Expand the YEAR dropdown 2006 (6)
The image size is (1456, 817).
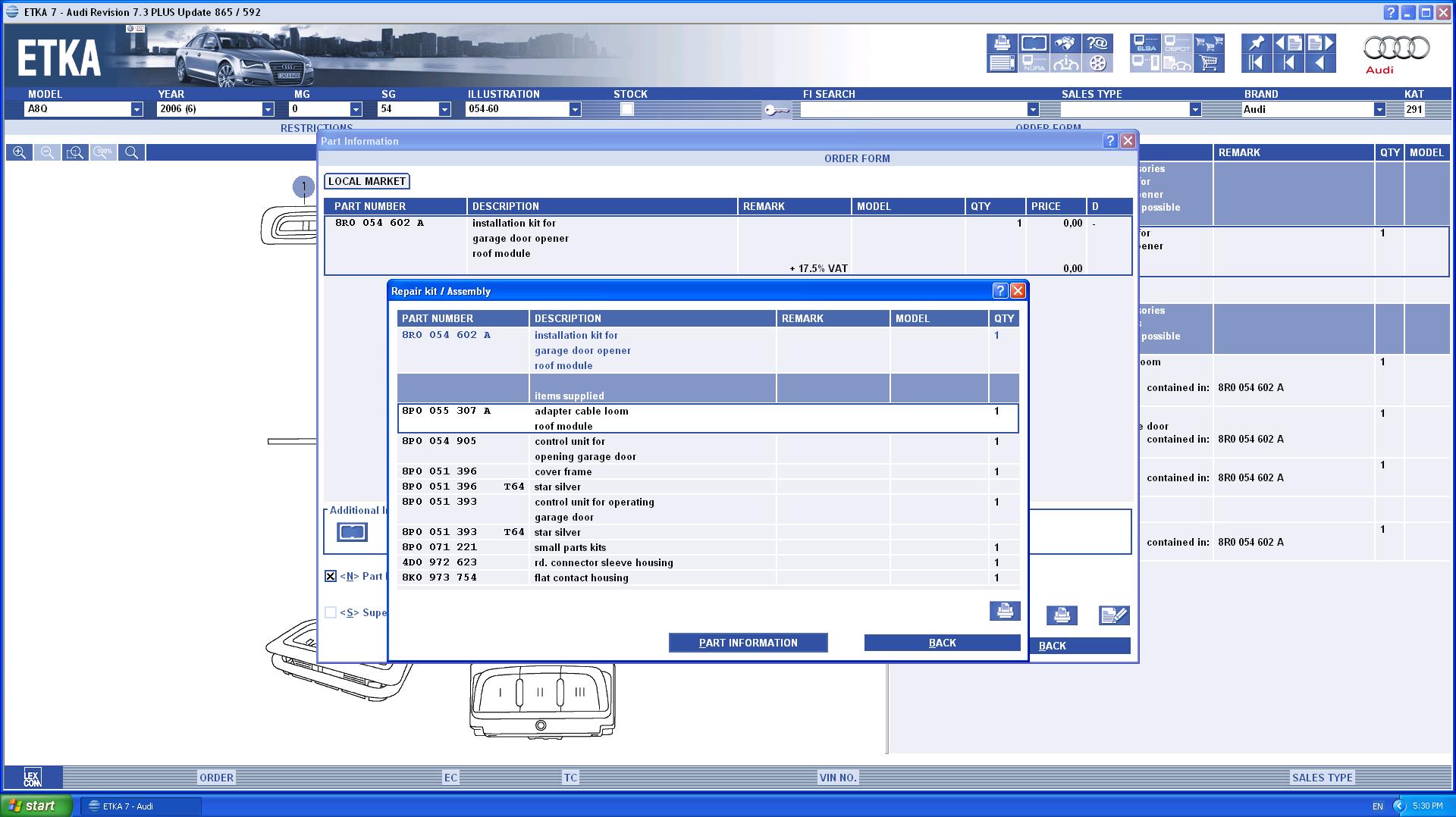[x=268, y=109]
